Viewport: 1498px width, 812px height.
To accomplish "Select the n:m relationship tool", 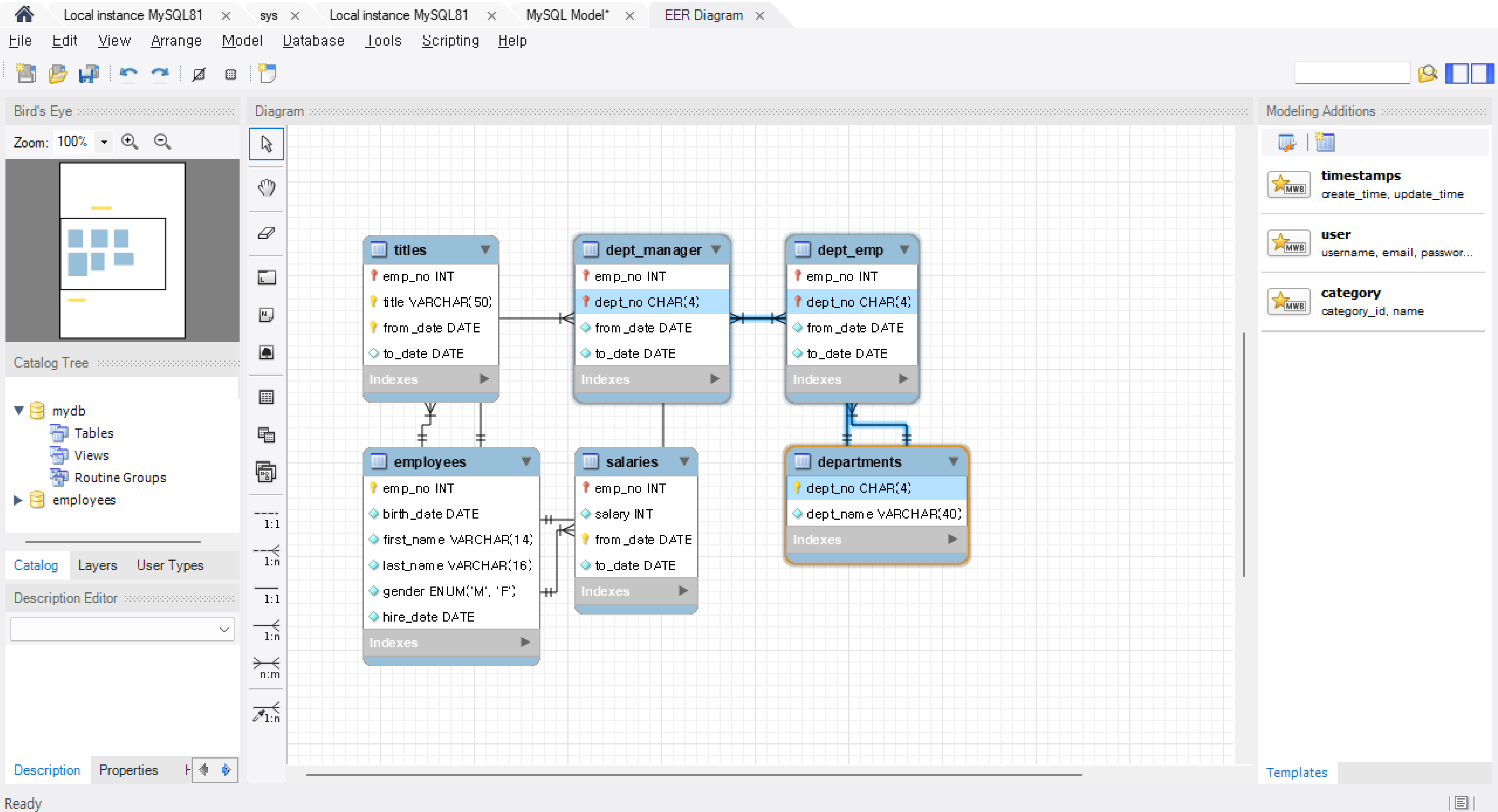I will 267,666.
